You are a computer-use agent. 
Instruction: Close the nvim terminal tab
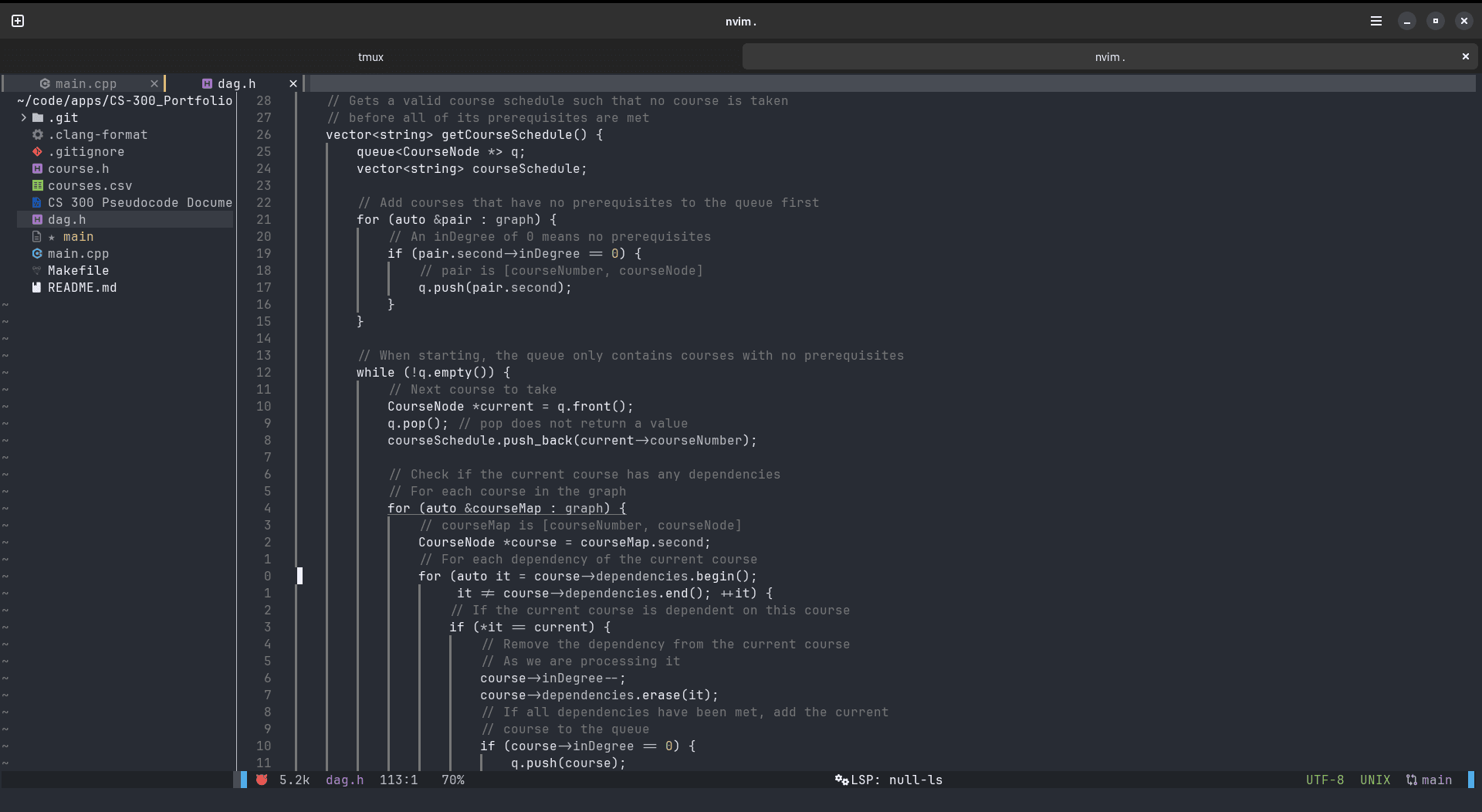pos(1466,56)
